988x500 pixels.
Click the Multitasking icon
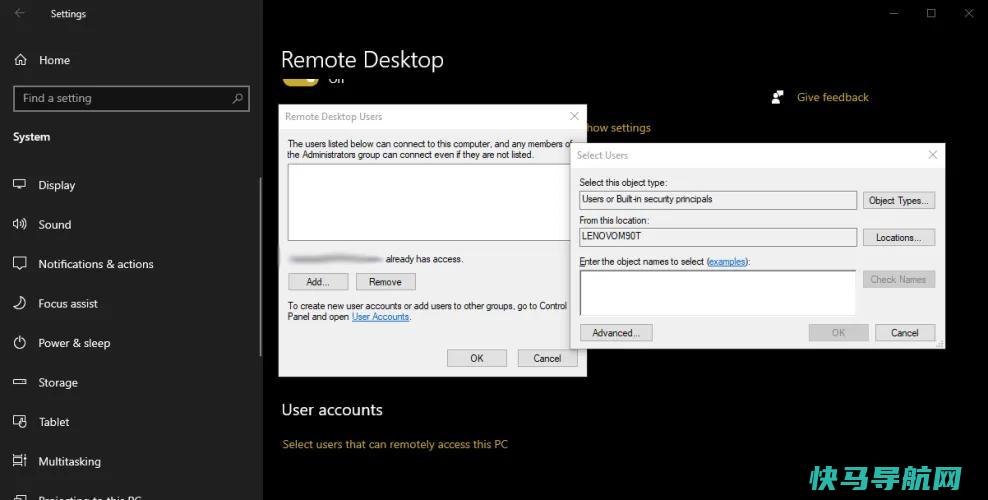[20, 460]
